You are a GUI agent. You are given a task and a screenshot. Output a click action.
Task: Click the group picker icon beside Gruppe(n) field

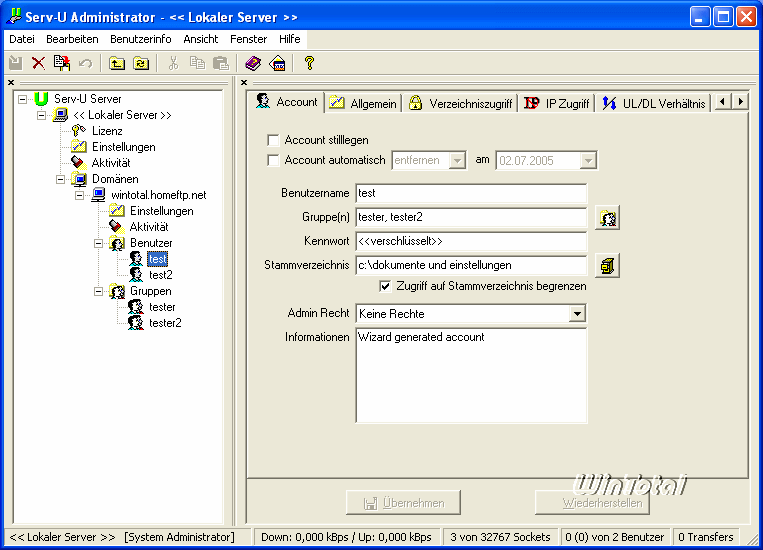607,218
